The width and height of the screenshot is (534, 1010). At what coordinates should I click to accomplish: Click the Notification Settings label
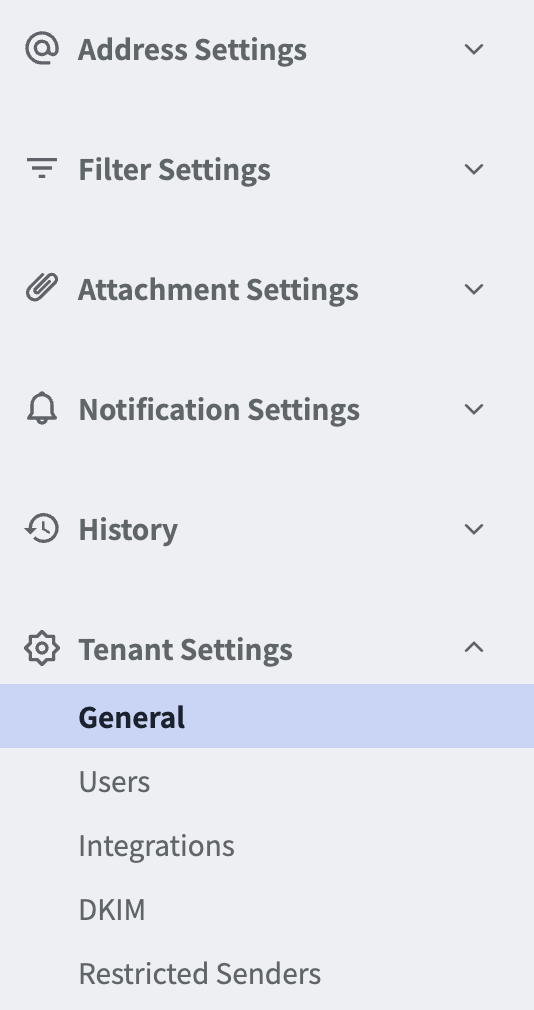(219, 410)
